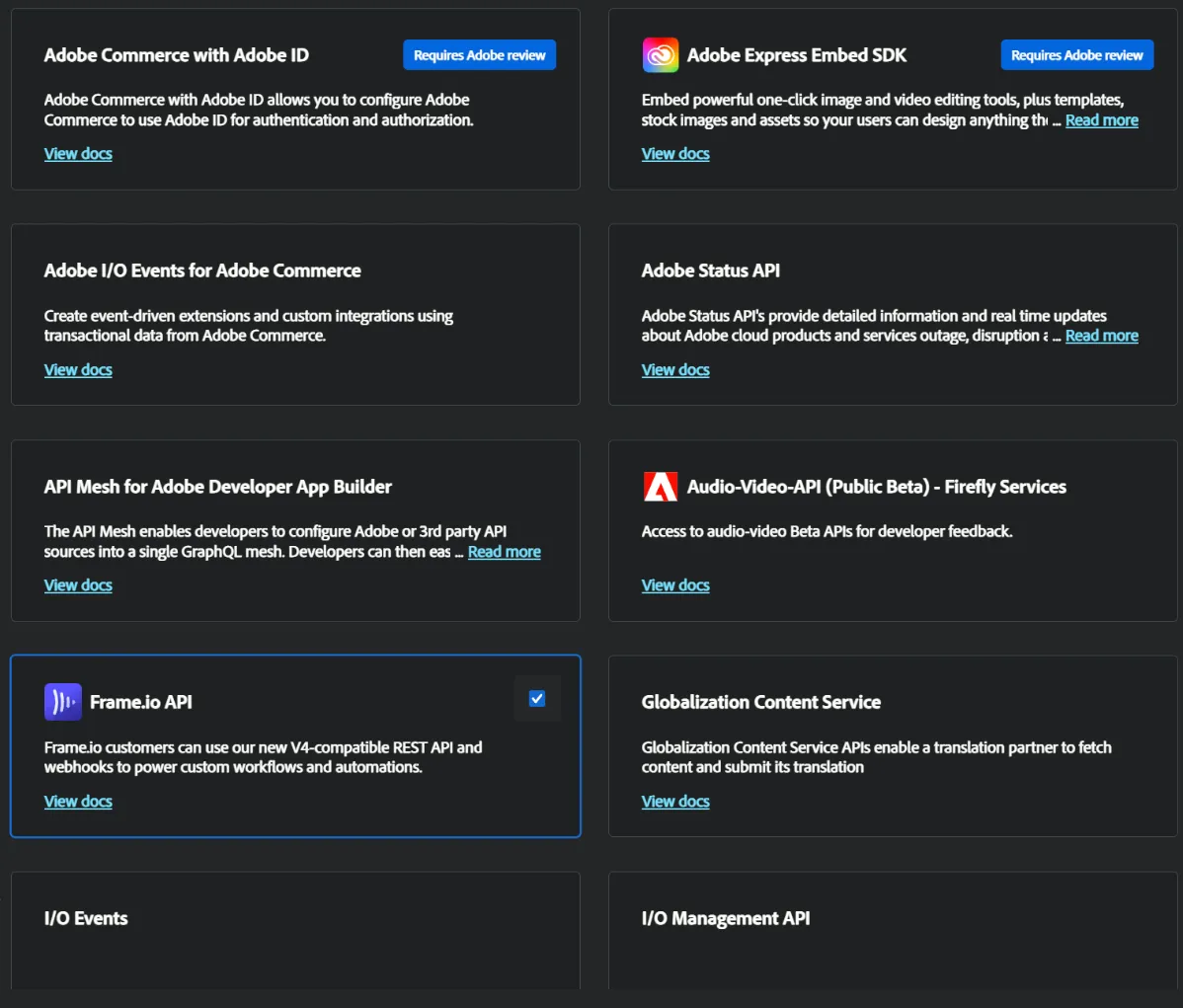Open View docs for Adobe Commerce with Adobe ID
The width and height of the screenshot is (1183, 1008).
(x=78, y=154)
